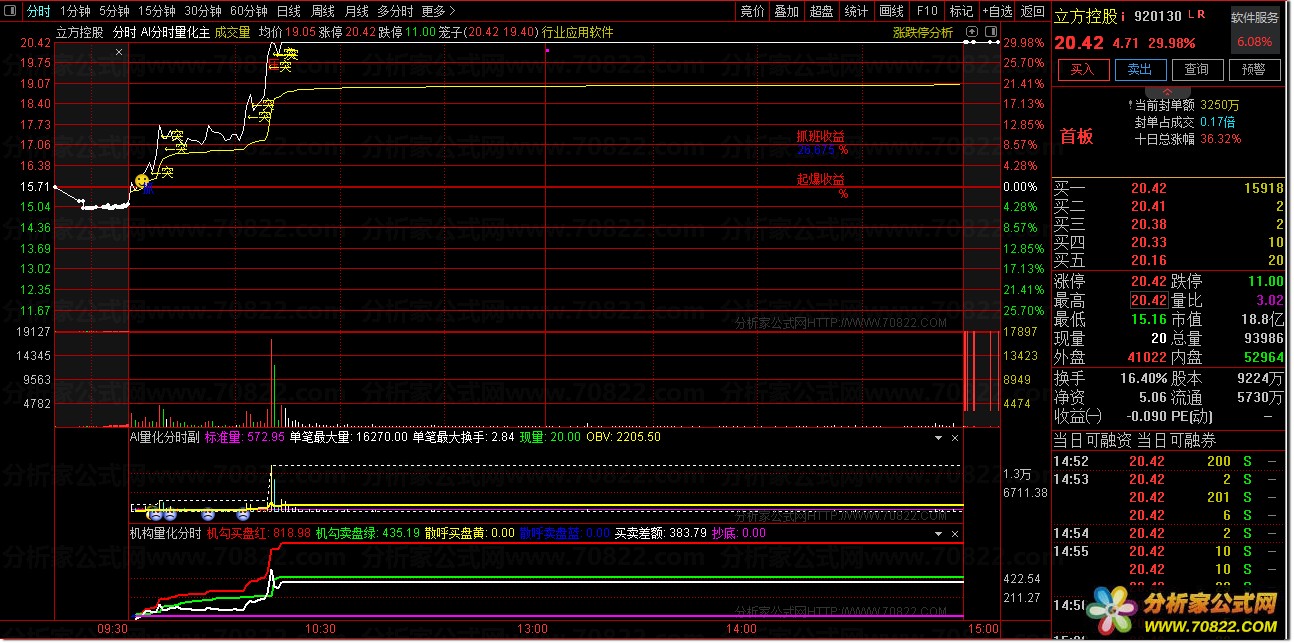Click the 14:52 trade tick row
This screenshot has height=643, width=1294.
[1168, 461]
